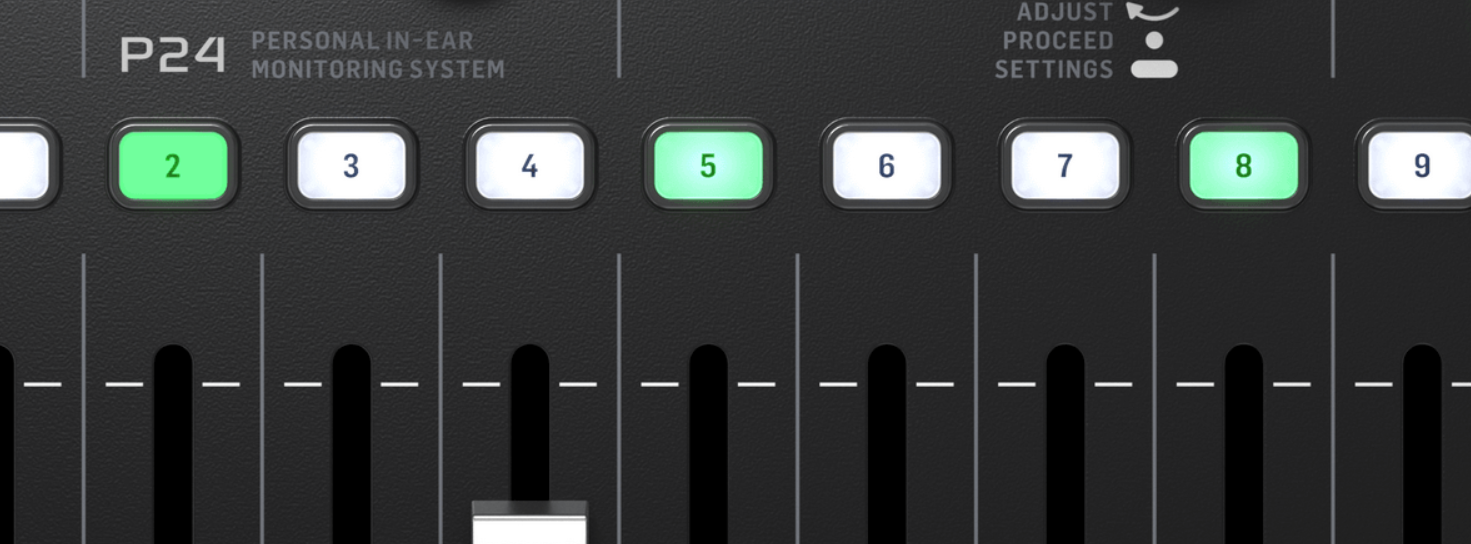
Task: Select channel 7 button
Action: pos(1065,165)
